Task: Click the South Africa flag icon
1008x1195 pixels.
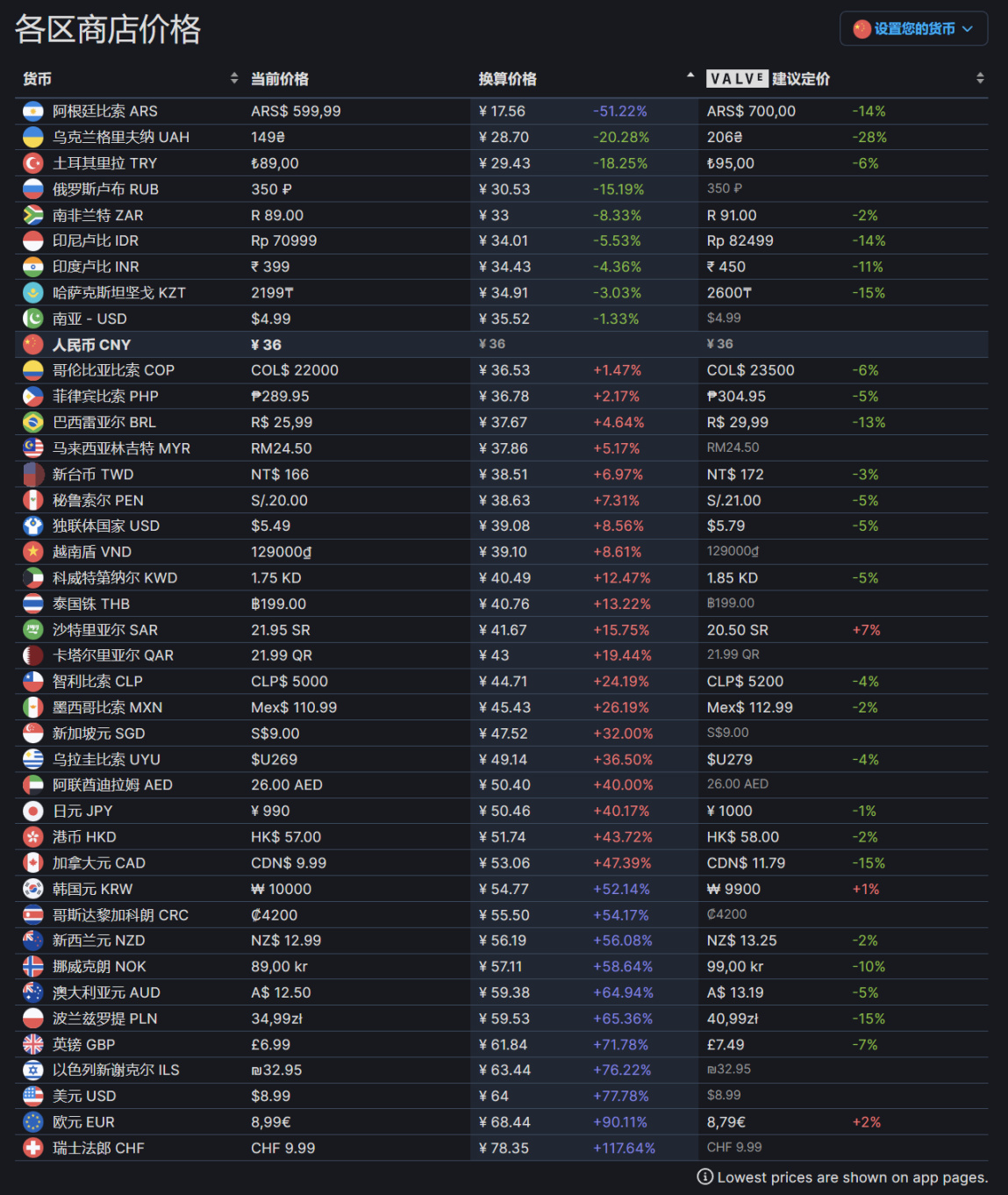Action: coord(32,215)
